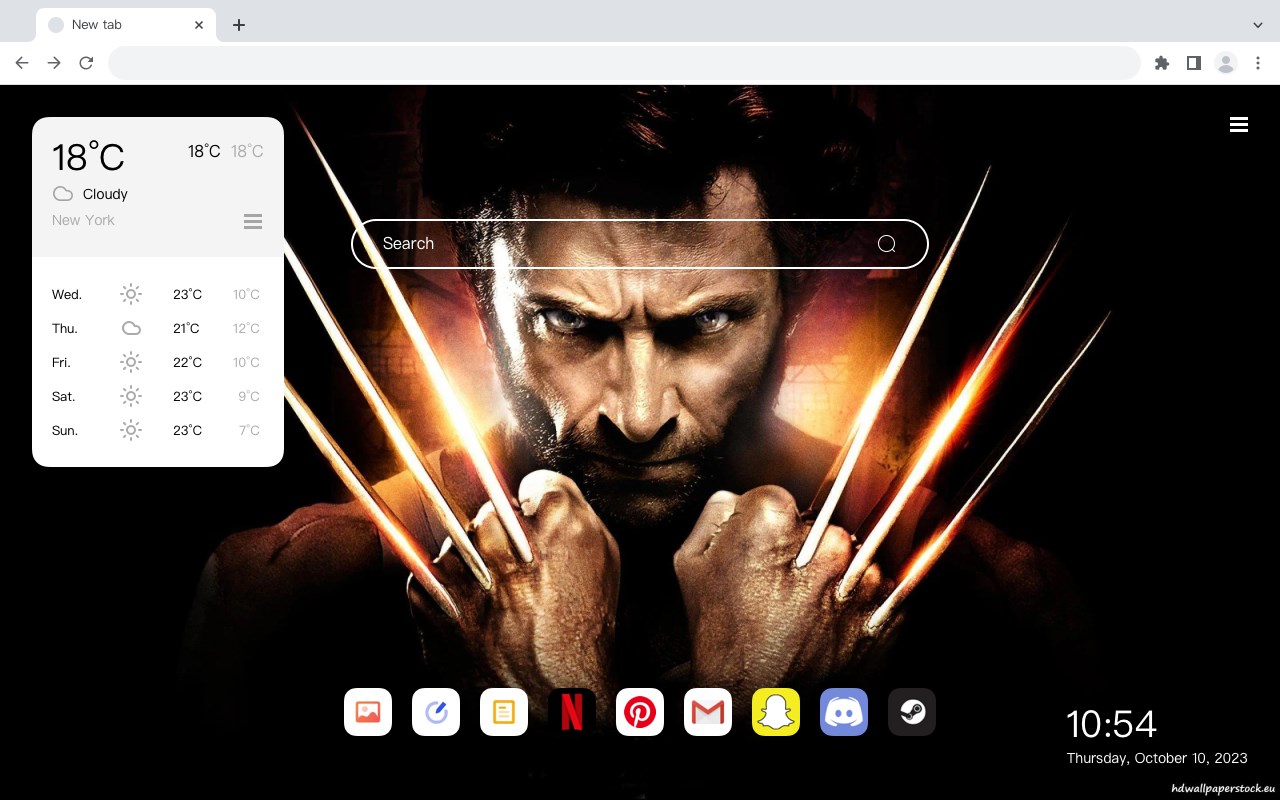Click the 10:54 clock display

pos(1111,724)
